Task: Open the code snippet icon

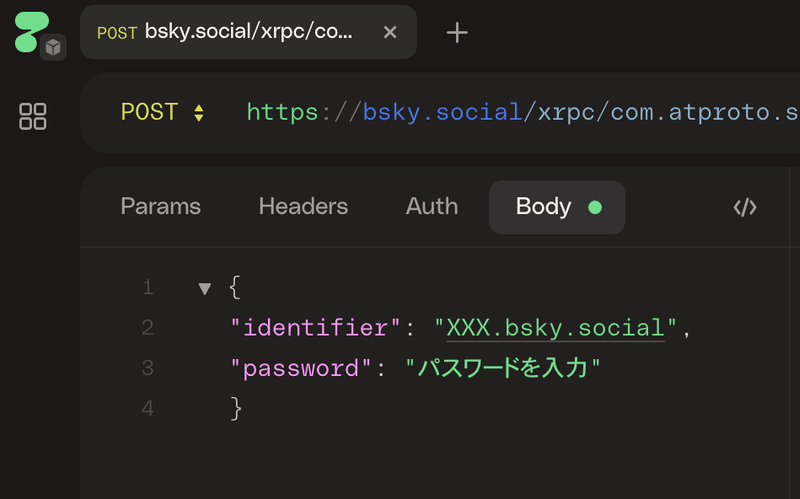Action: [745, 208]
